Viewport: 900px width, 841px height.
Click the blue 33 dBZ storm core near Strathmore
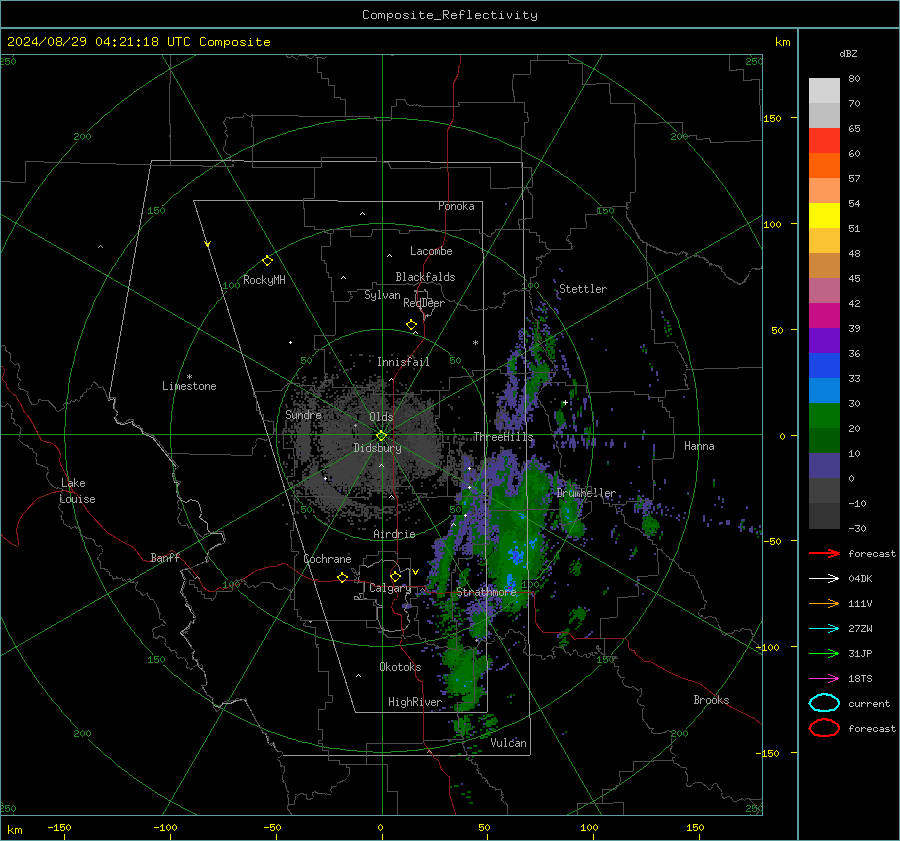(x=516, y=556)
